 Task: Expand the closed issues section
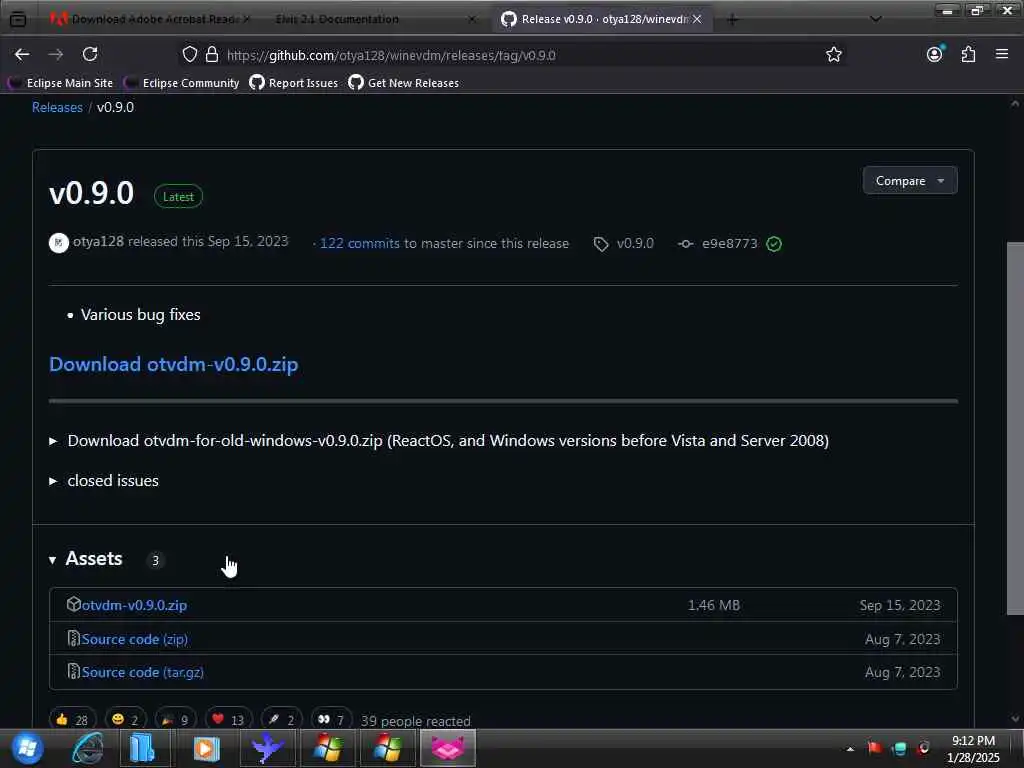tap(104, 481)
